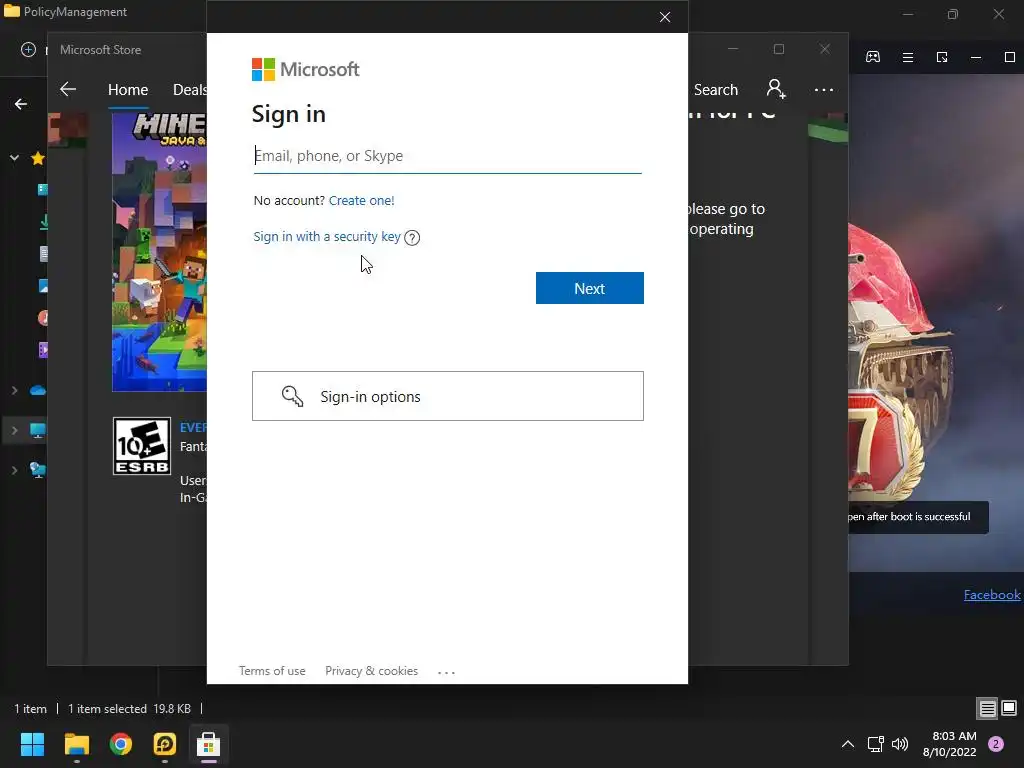Screen dimensions: 1024x768
Task: Expand the Network tree node
Action: [14, 470]
